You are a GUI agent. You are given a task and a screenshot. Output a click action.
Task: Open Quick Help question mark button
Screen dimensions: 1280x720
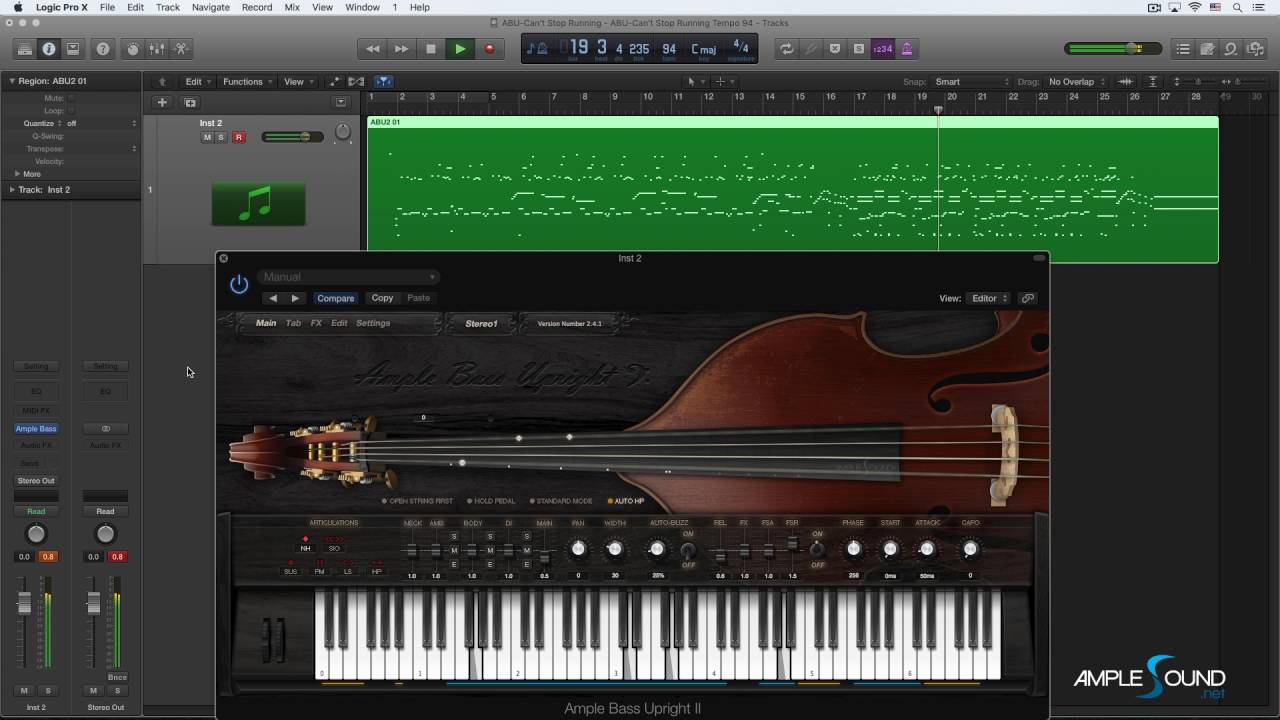tap(102, 48)
